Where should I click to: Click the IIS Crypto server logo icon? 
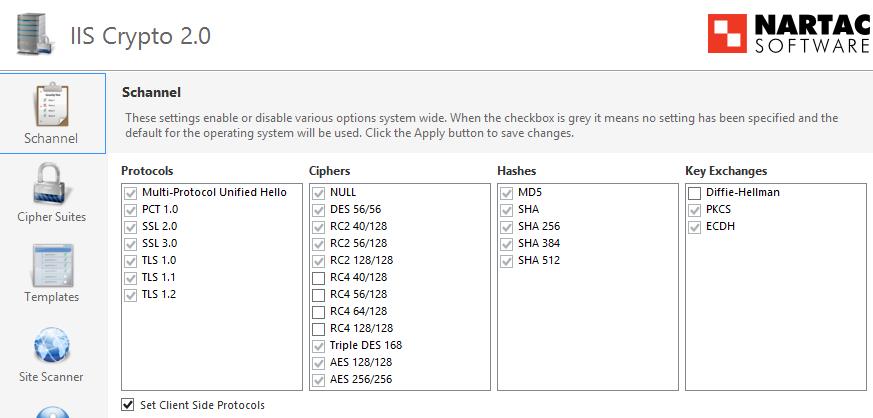pyautogui.click(x=34, y=33)
